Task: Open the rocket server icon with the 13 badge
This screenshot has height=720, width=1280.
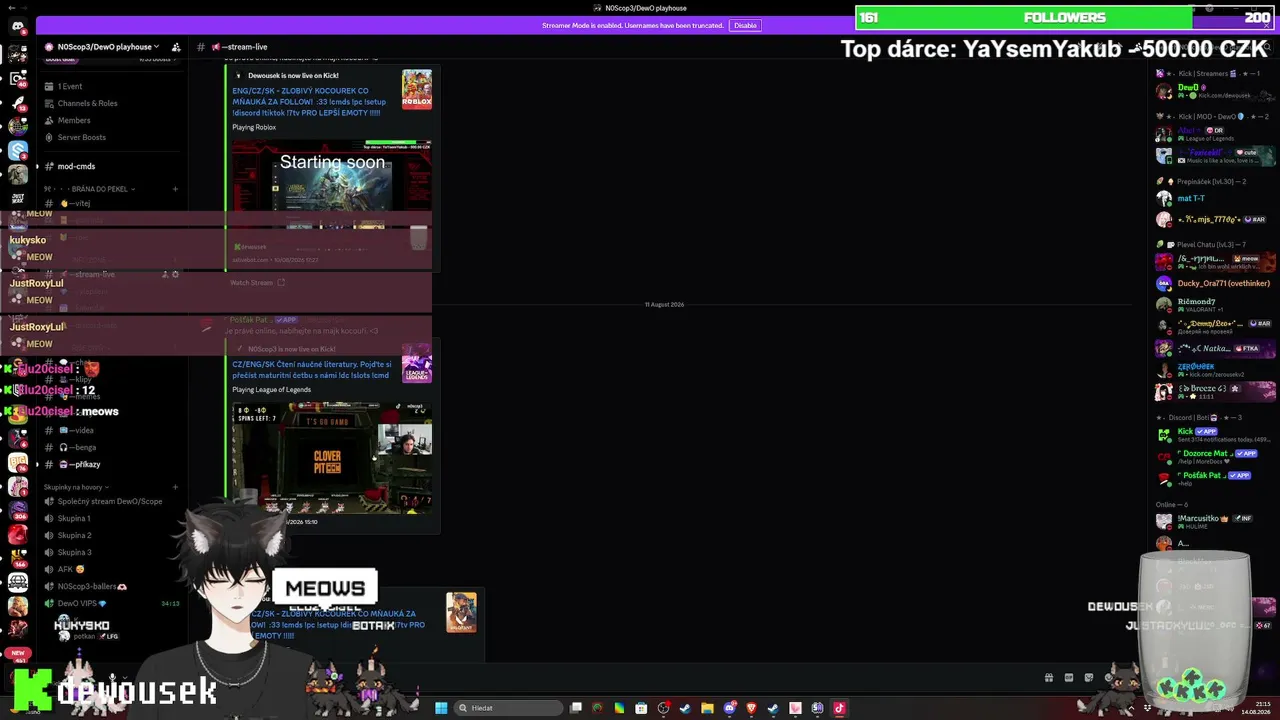Action: 17,102
